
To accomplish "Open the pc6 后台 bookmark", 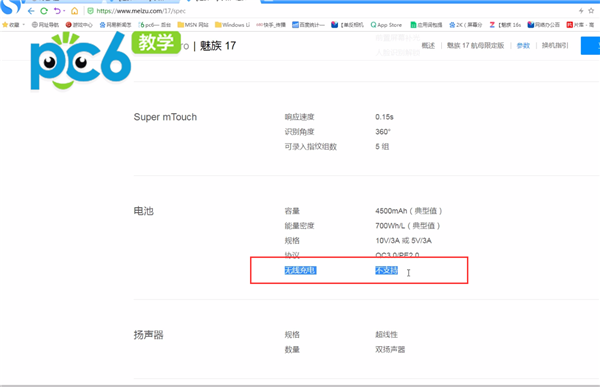I will (x=155, y=24).
